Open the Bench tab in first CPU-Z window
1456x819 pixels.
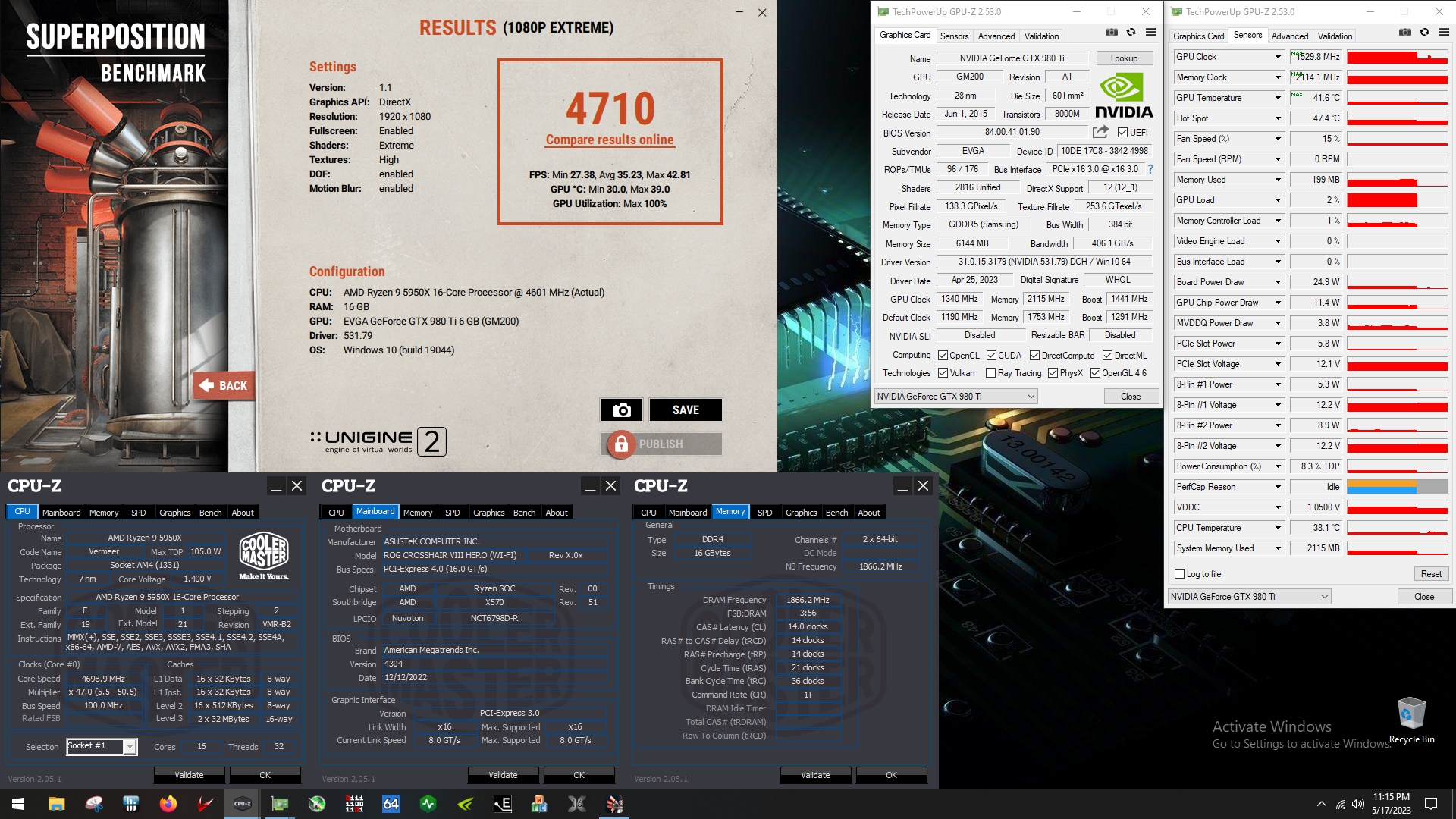(210, 513)
